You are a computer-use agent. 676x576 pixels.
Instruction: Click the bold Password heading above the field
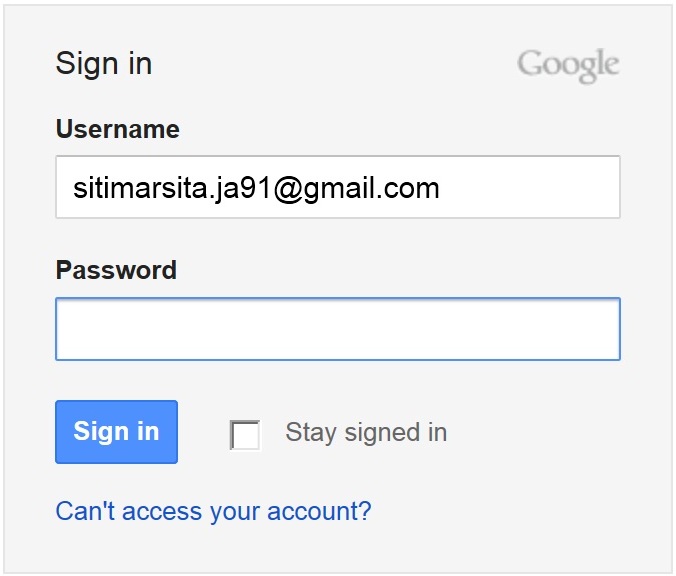(116, 270)
